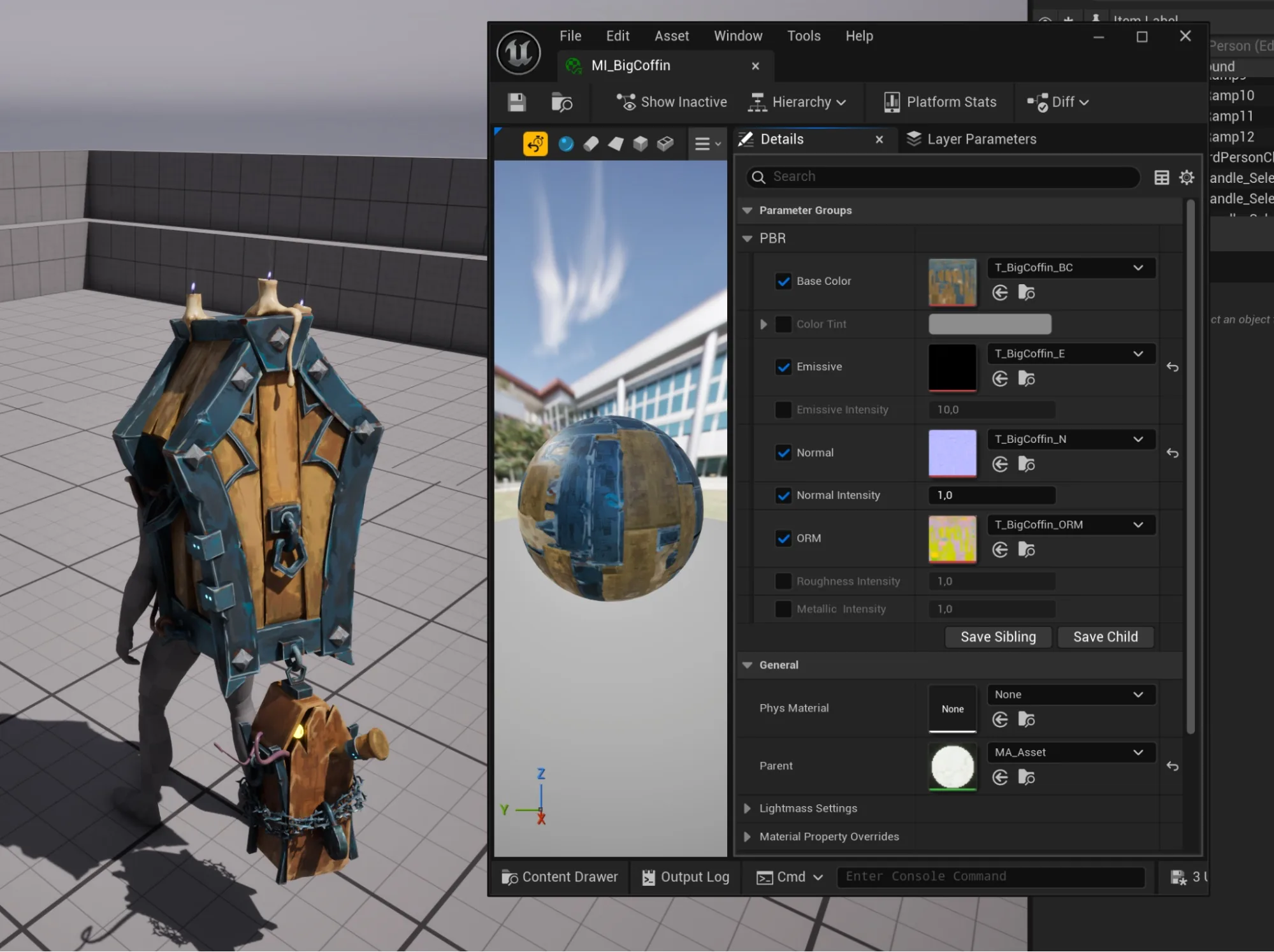Browse to T_BigCoffin_ORM texture
Viewport: 1274px width, 952px height.
(x=1026, y=550)
